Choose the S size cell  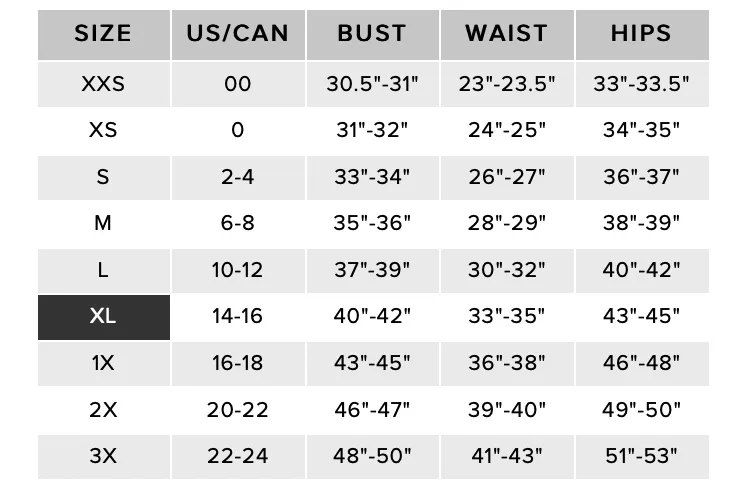click(x=104, y=177)
